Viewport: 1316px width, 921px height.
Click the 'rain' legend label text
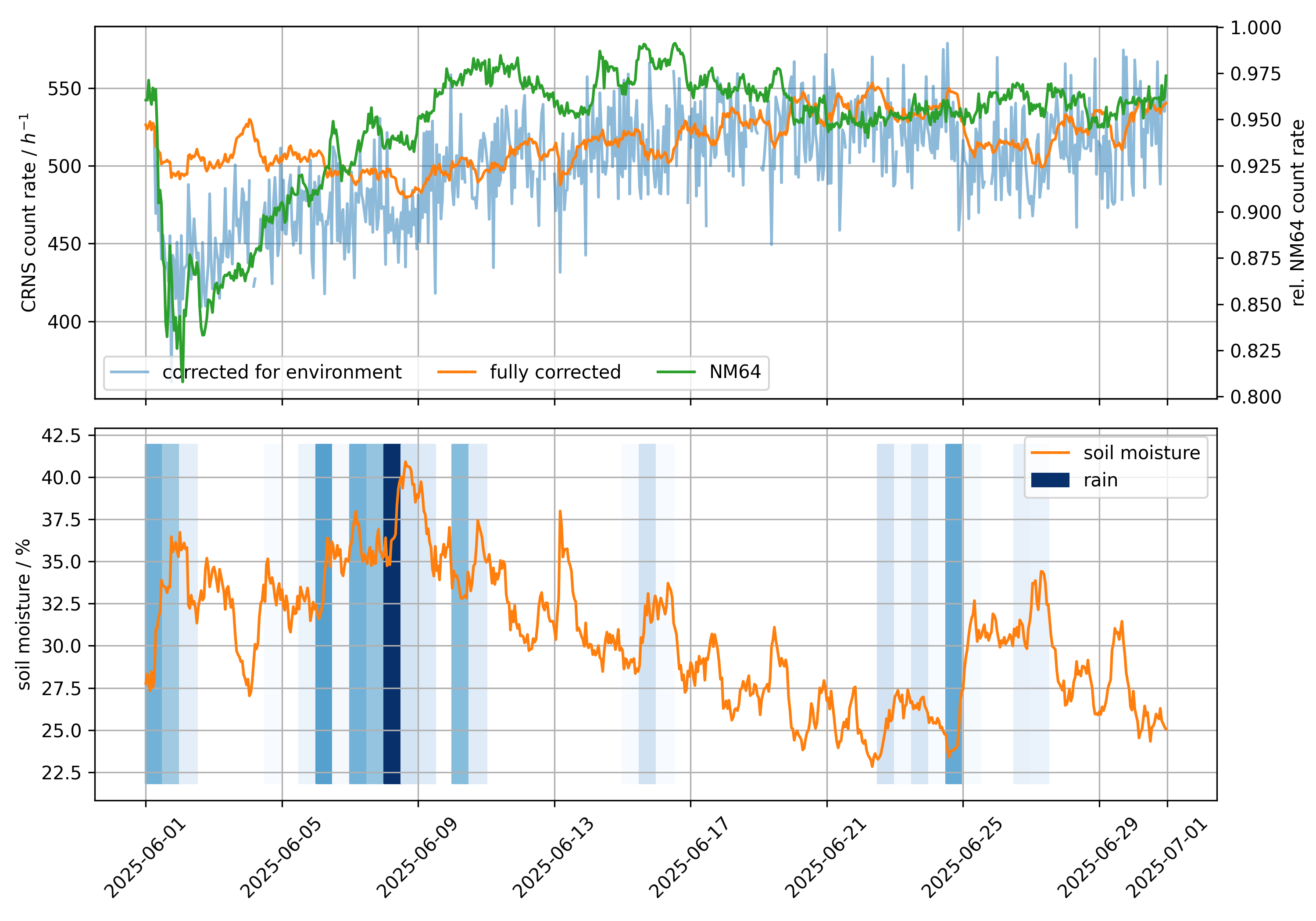point(1101,480)
